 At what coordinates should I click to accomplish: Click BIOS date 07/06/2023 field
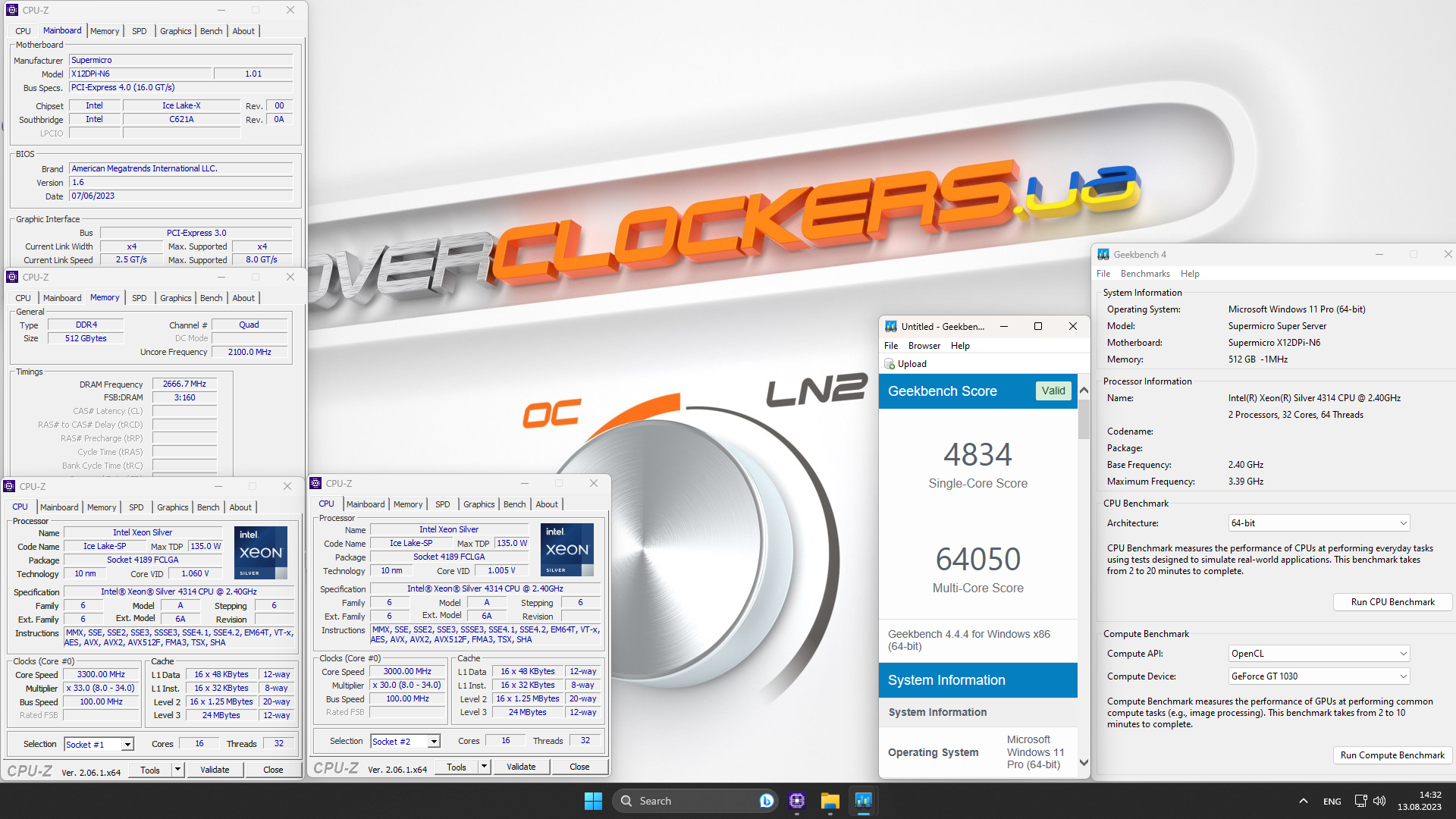181,196
